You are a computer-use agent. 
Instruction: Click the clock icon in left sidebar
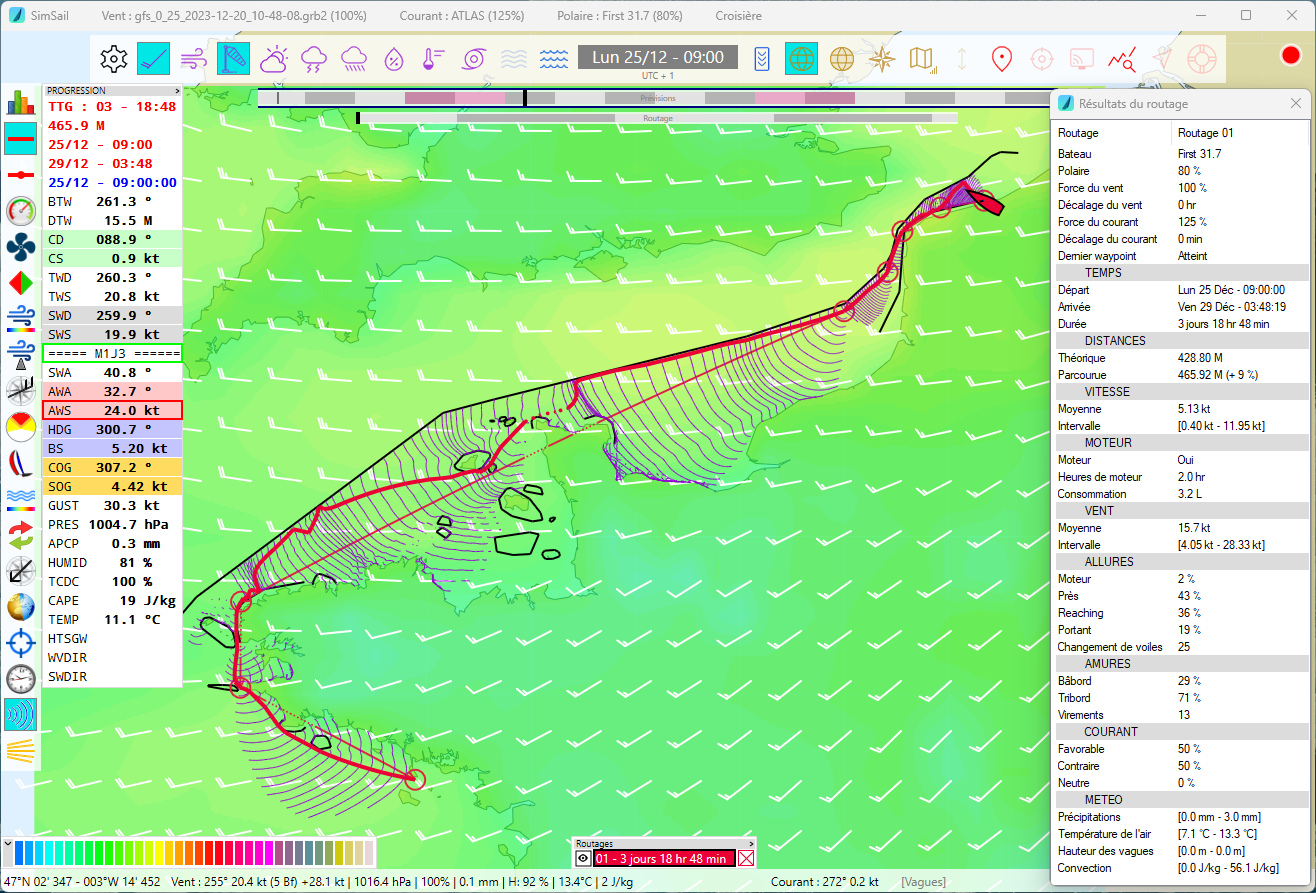point(20,679)
